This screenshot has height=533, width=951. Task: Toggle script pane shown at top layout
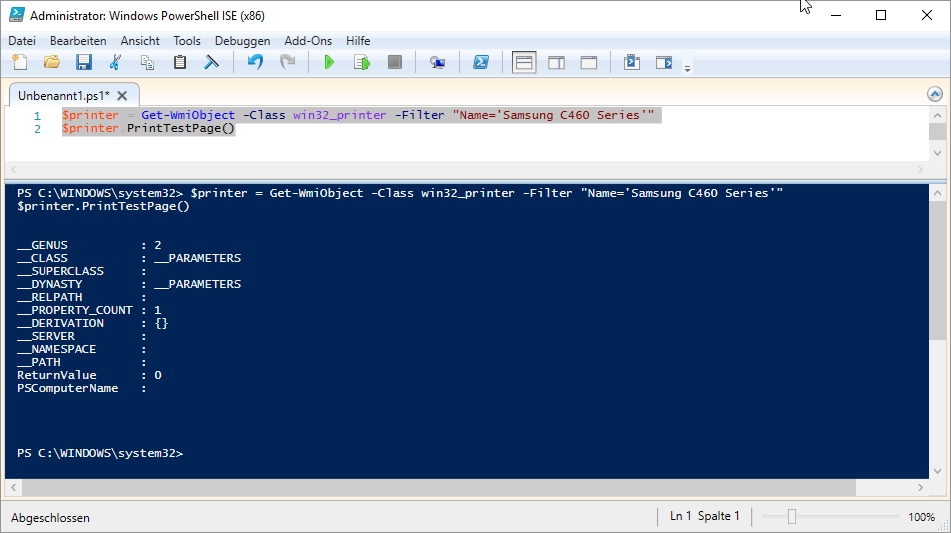524,62
